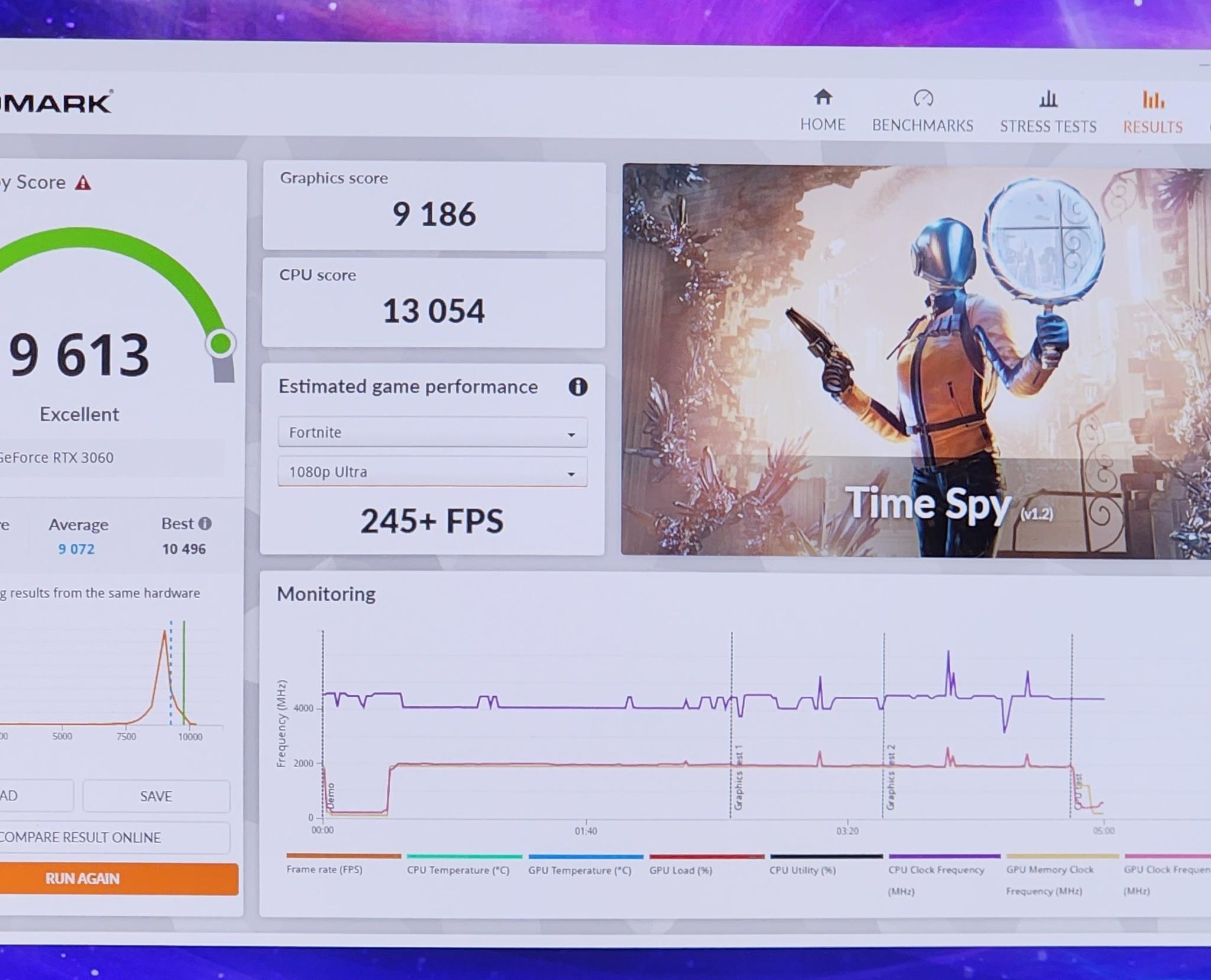Viewport: 1211px width, 980px height.
Task: Click the GeForce RTX 3060 label
Action: tap(56, 457)
